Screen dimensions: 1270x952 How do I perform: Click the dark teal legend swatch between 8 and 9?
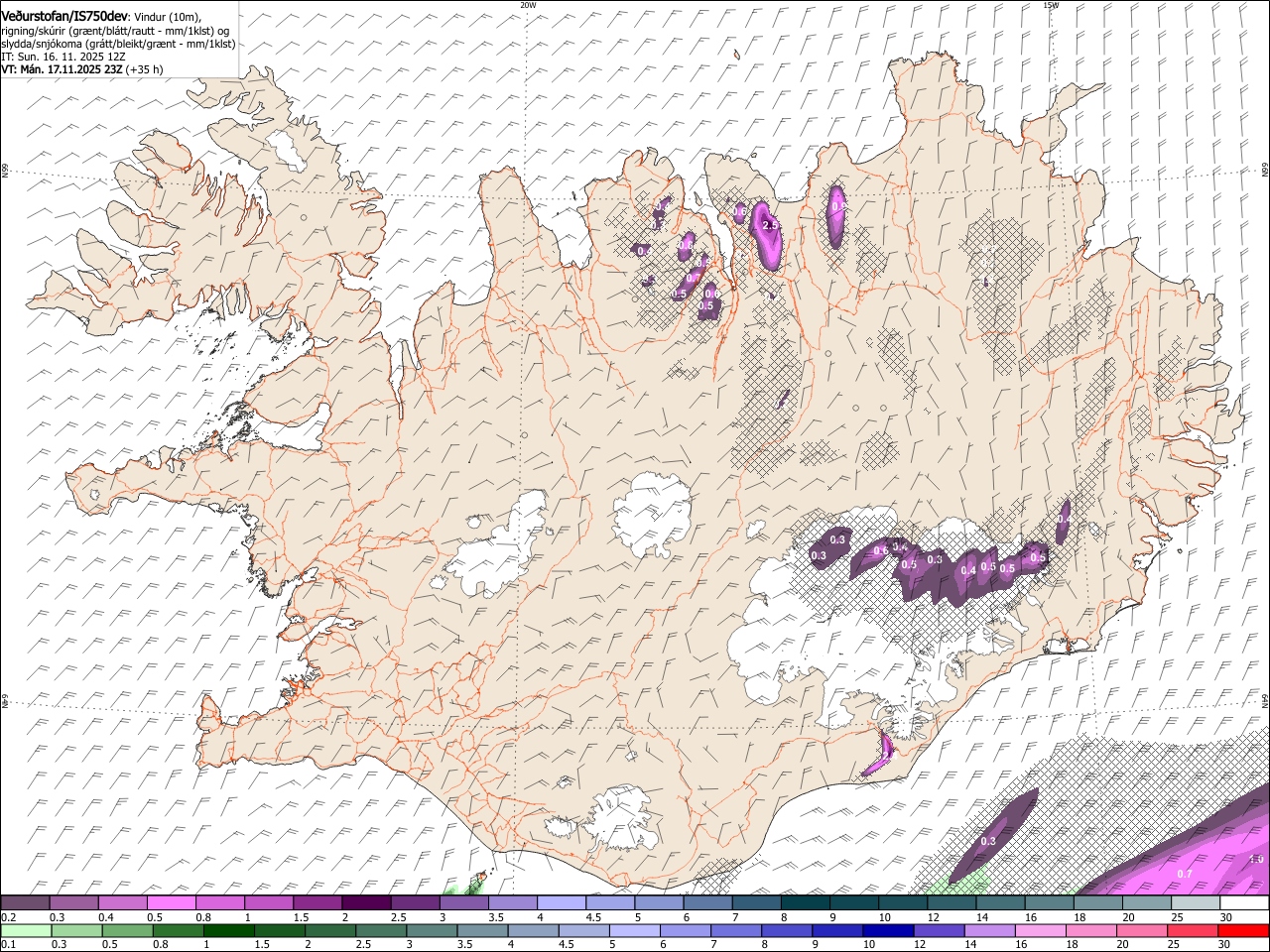805,903
